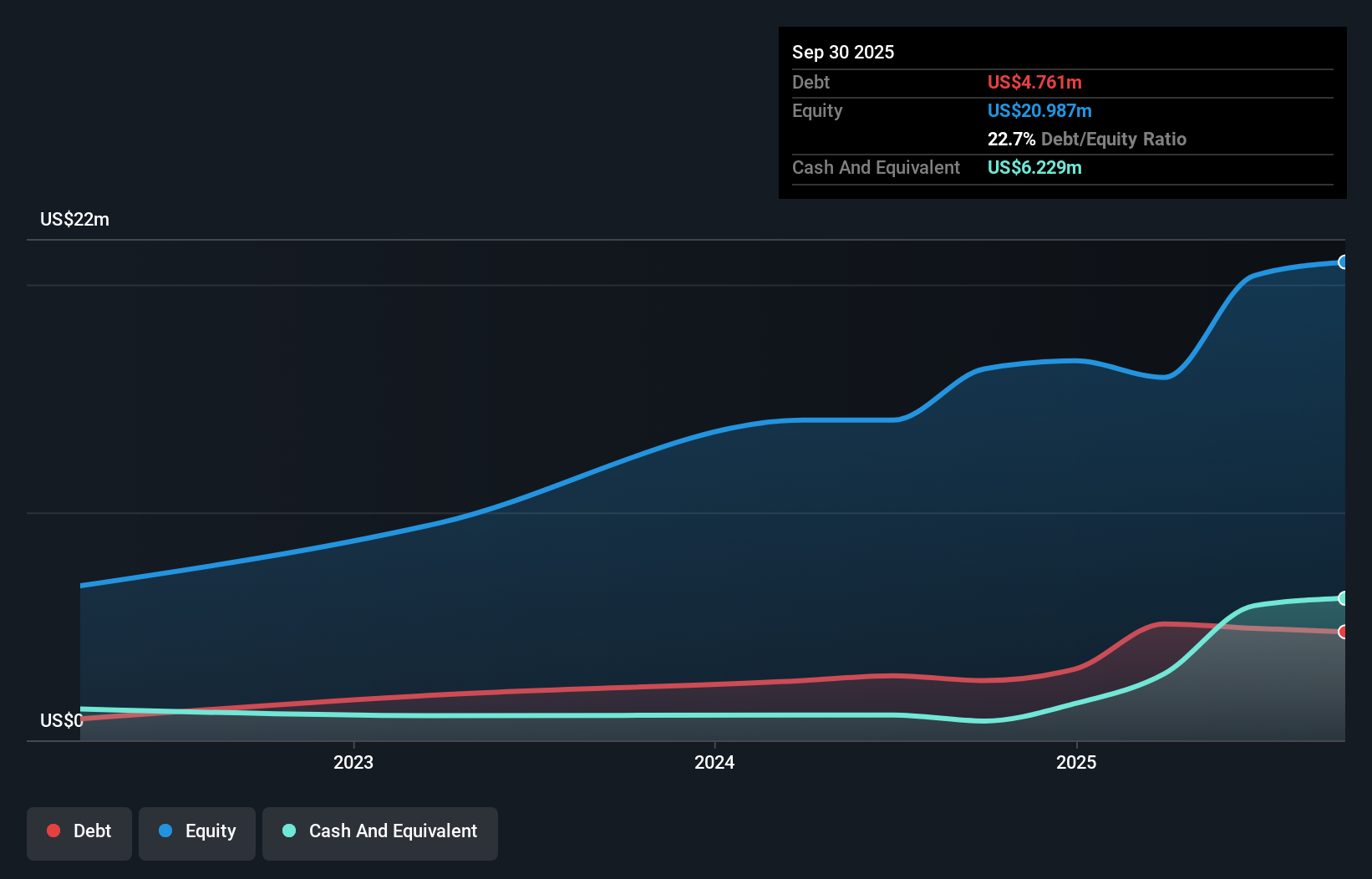Select the blue Equity legend dot icon
The width and height of the screenshot is (1372, 879).
tap(164, 831)
